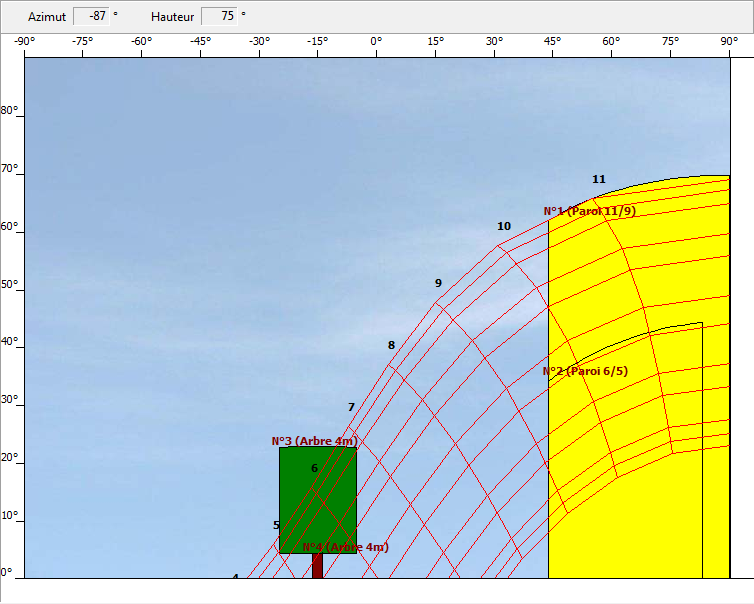Viewport: 754px width, 604px height.
Task: Click the -15° azimuth axis label
Action: pos(317,41)
